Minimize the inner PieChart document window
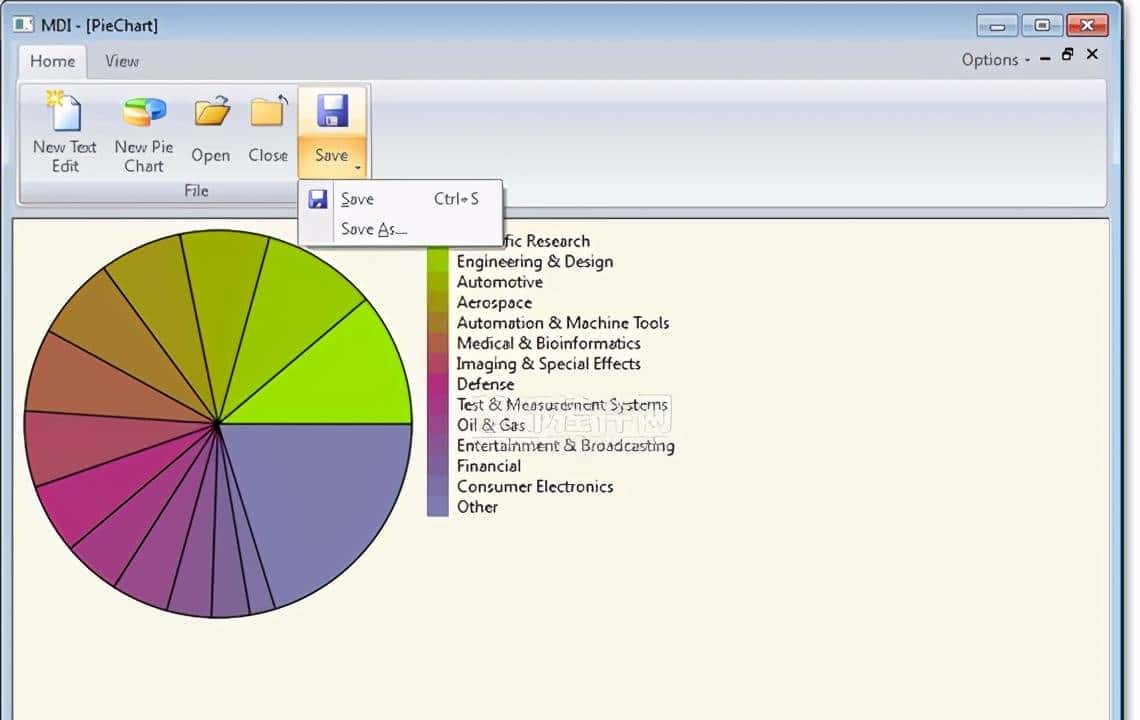The width and height of the screenshot is (1140, 720). click(x=1045, y=59)
